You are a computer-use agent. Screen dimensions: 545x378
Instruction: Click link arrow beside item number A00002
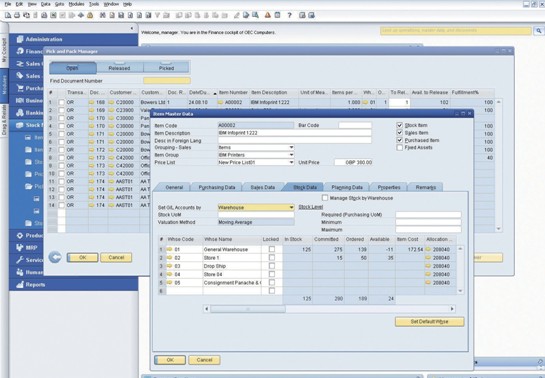point(221,102)
